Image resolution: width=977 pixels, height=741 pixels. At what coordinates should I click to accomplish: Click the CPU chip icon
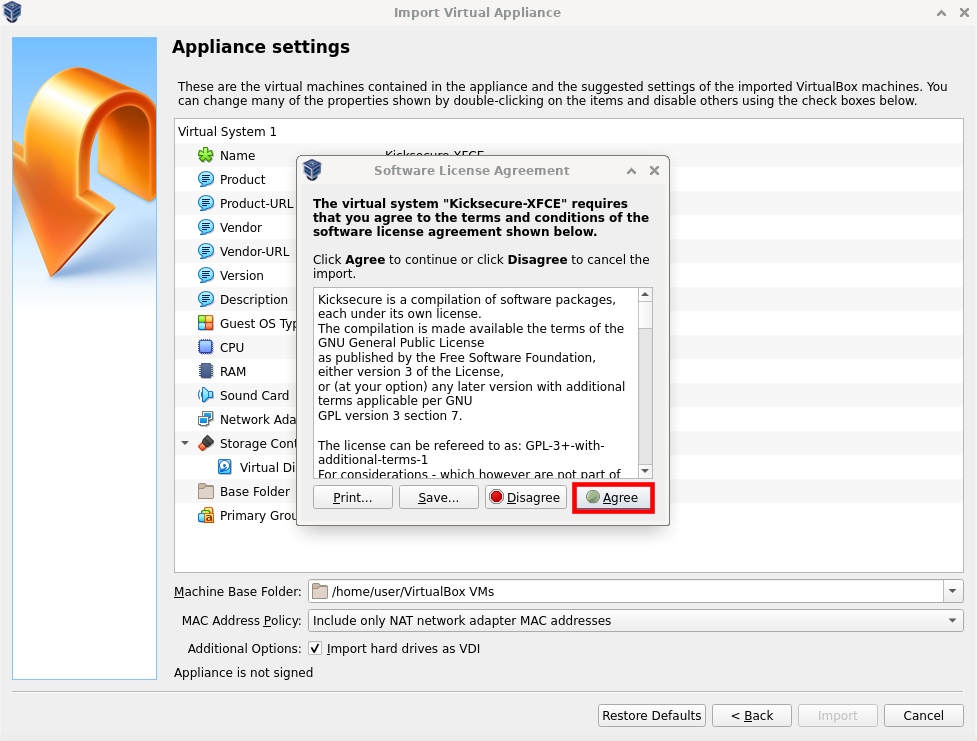[206, 347]
